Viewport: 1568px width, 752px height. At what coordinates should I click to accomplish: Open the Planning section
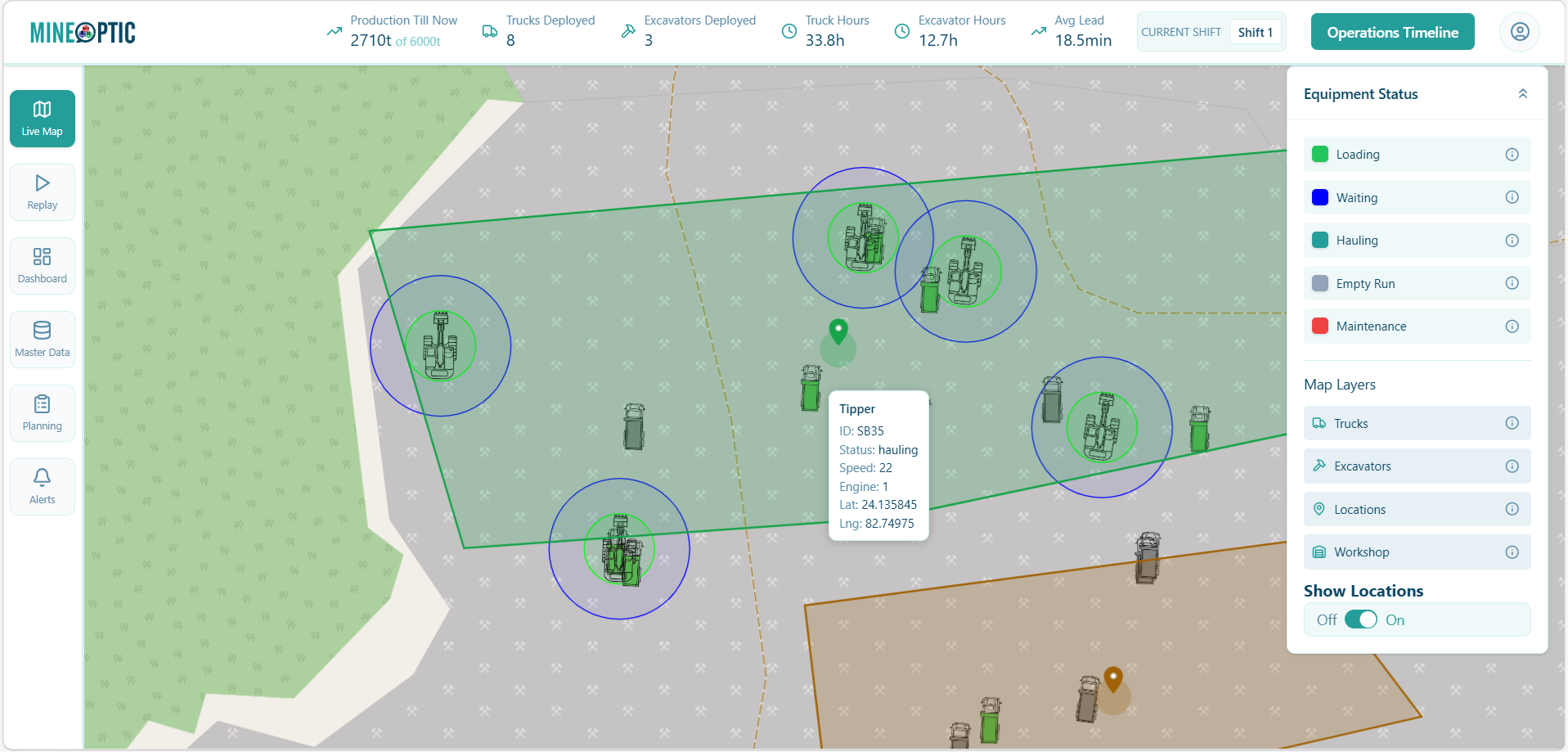click(x=42, y=412)
